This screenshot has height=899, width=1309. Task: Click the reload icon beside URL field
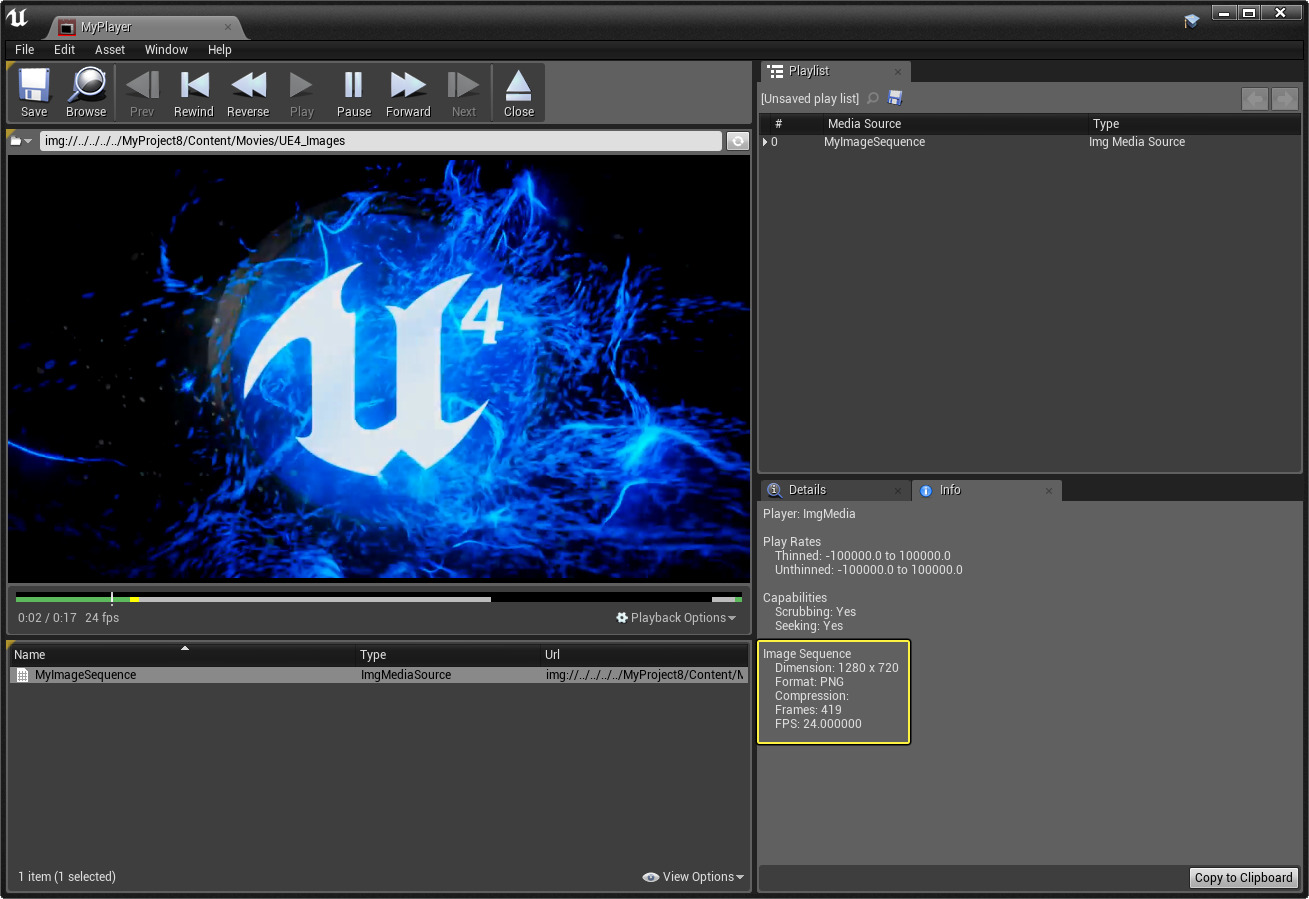(x=738, y=141)
